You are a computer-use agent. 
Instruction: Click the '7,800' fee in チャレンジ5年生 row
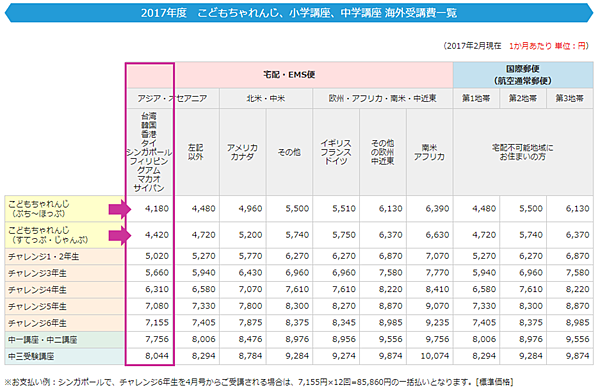pyautogui.click(x=250, y=306)
